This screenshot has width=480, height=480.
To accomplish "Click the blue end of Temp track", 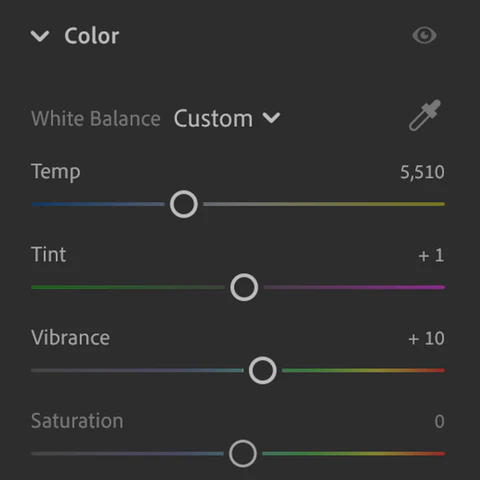I will (43, 204).
